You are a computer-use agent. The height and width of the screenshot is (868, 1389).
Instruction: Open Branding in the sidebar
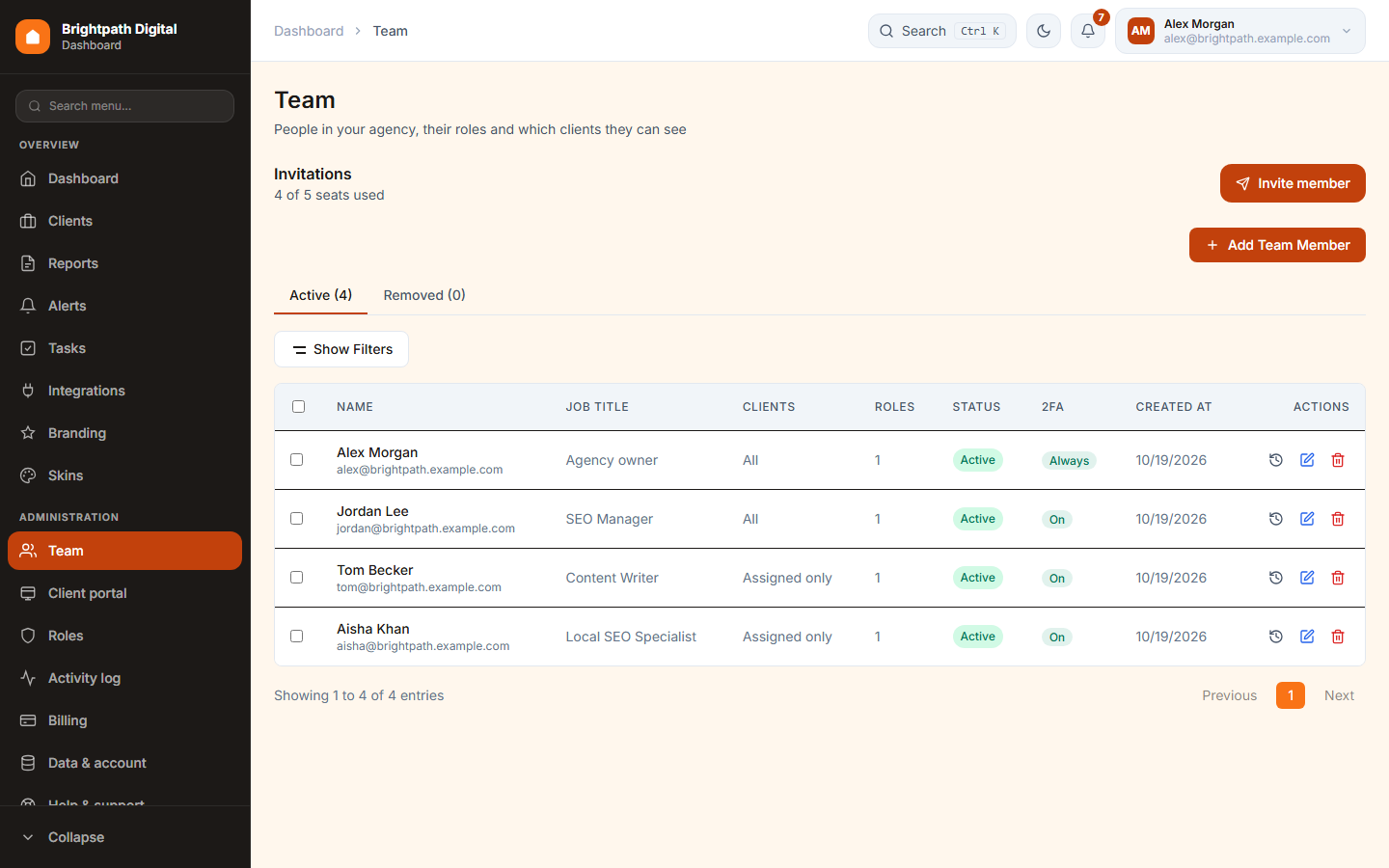coord(125,433)
